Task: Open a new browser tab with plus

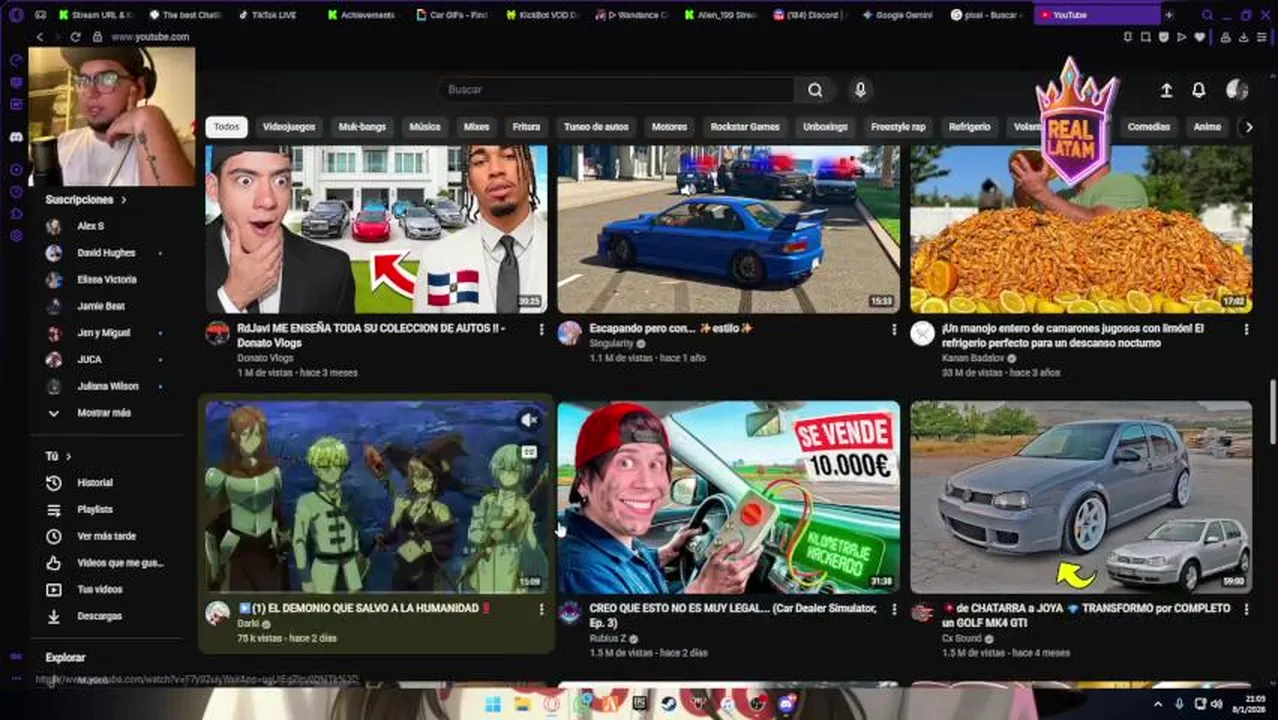Action: 1168,15
